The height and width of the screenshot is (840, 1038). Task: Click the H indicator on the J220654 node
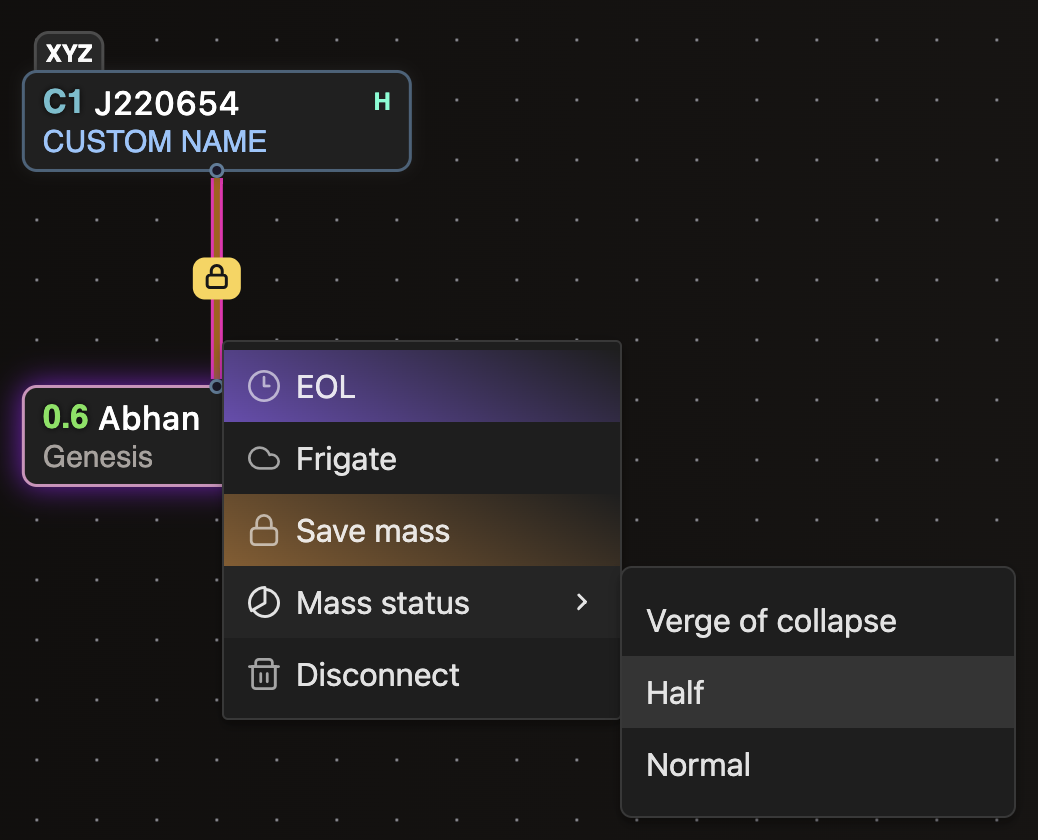[x=381, y=101]
